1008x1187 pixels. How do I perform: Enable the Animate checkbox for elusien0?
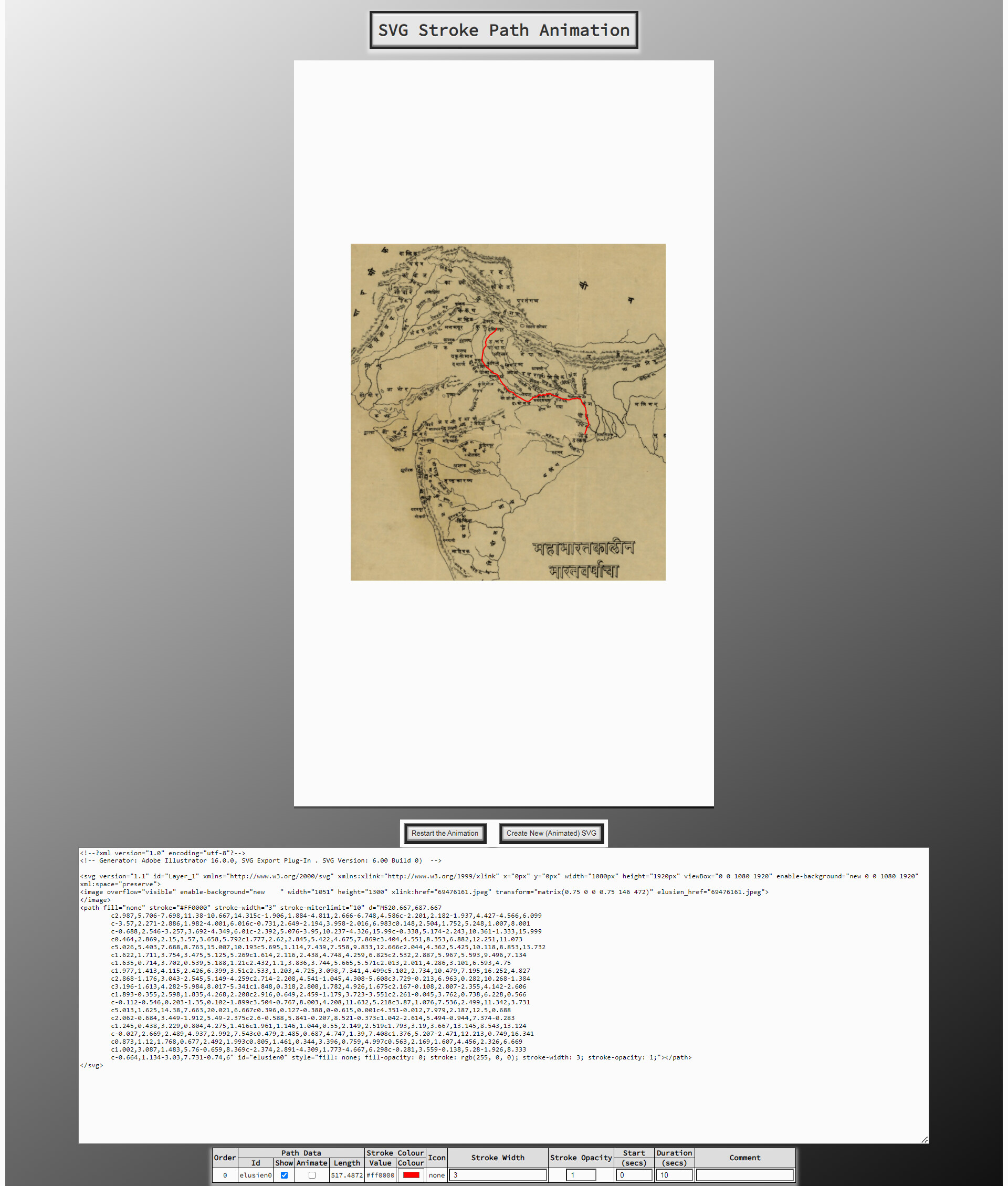311,1175
